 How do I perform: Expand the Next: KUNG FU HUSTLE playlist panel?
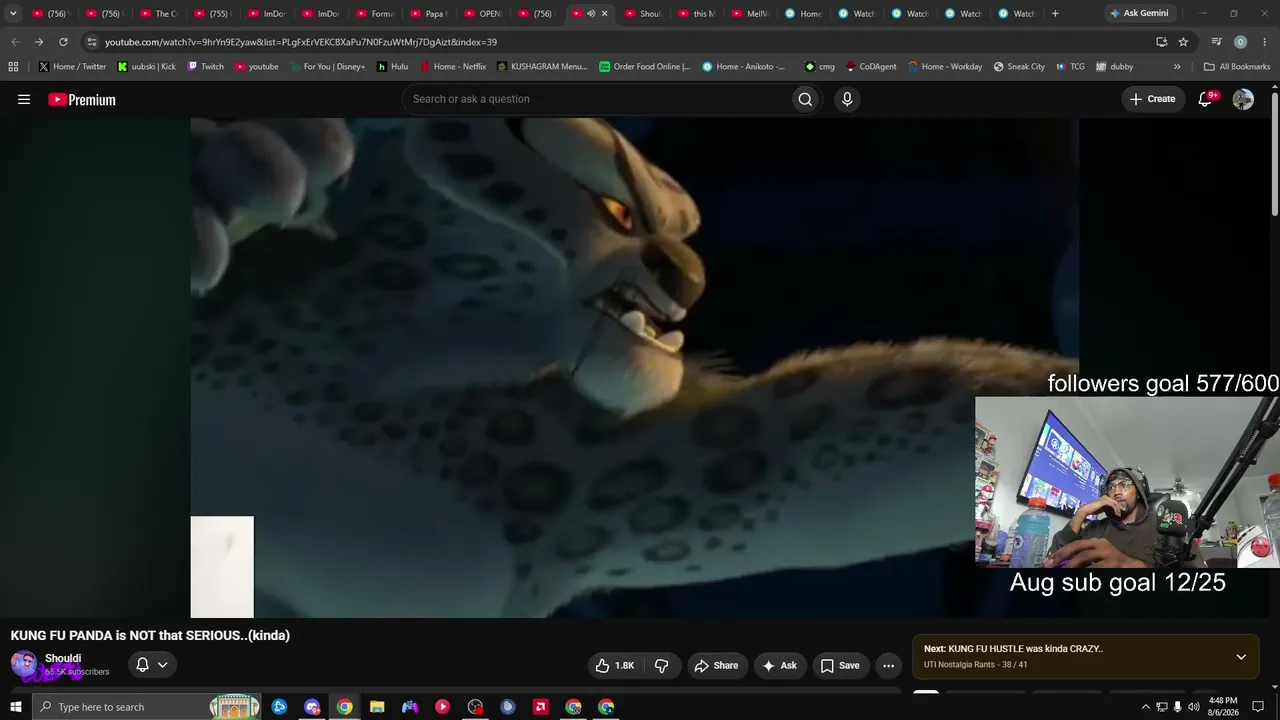[1241, 657]
